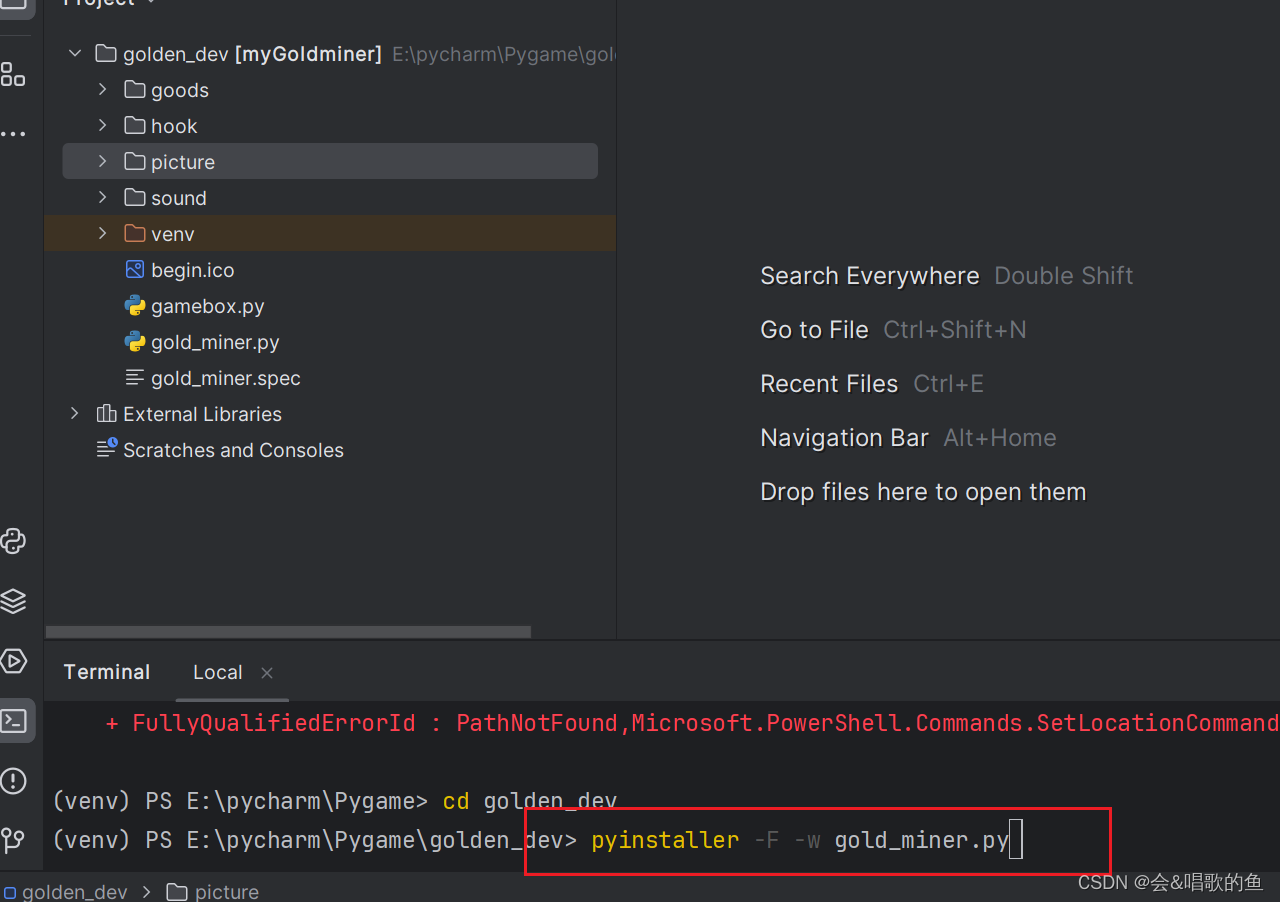Open the Structure tool window icon
The image size is (1280, 902).
[x=13, y=73]
